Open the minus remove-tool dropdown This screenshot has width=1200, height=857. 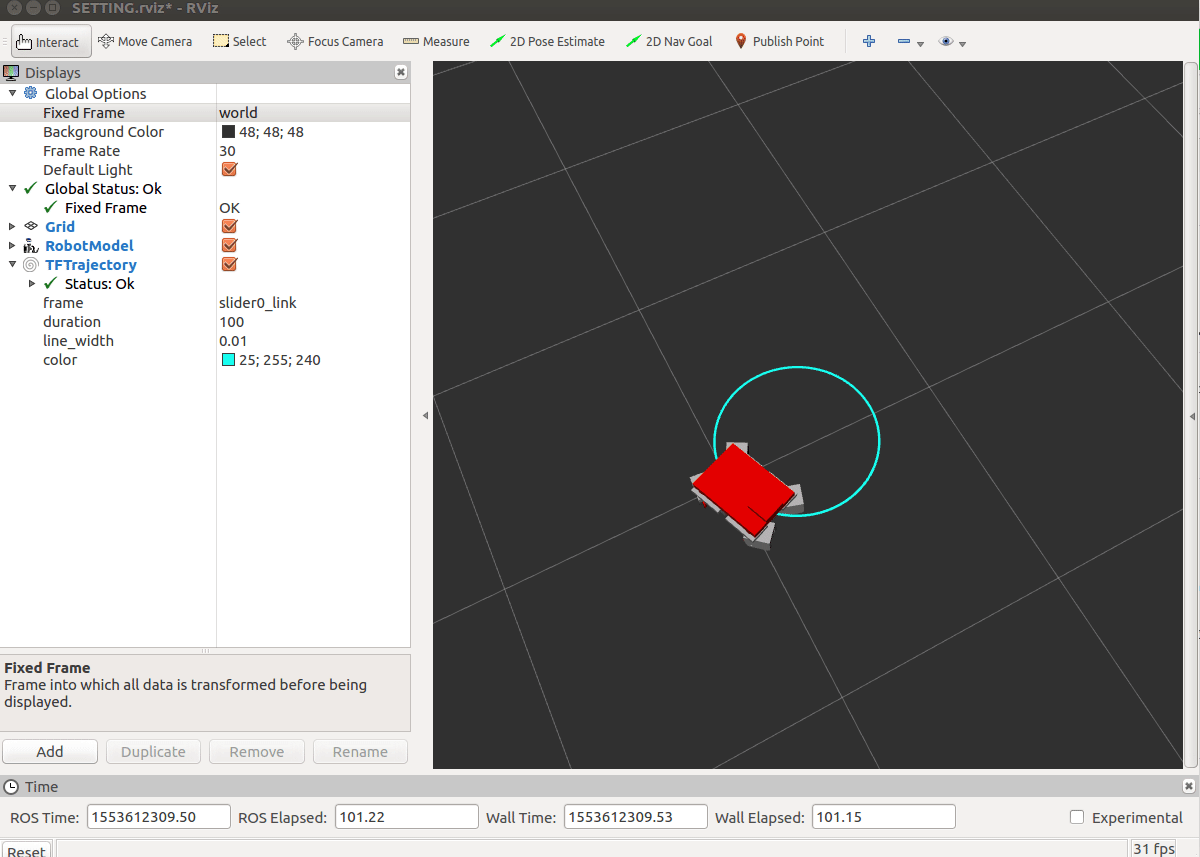tap(910, 42)
